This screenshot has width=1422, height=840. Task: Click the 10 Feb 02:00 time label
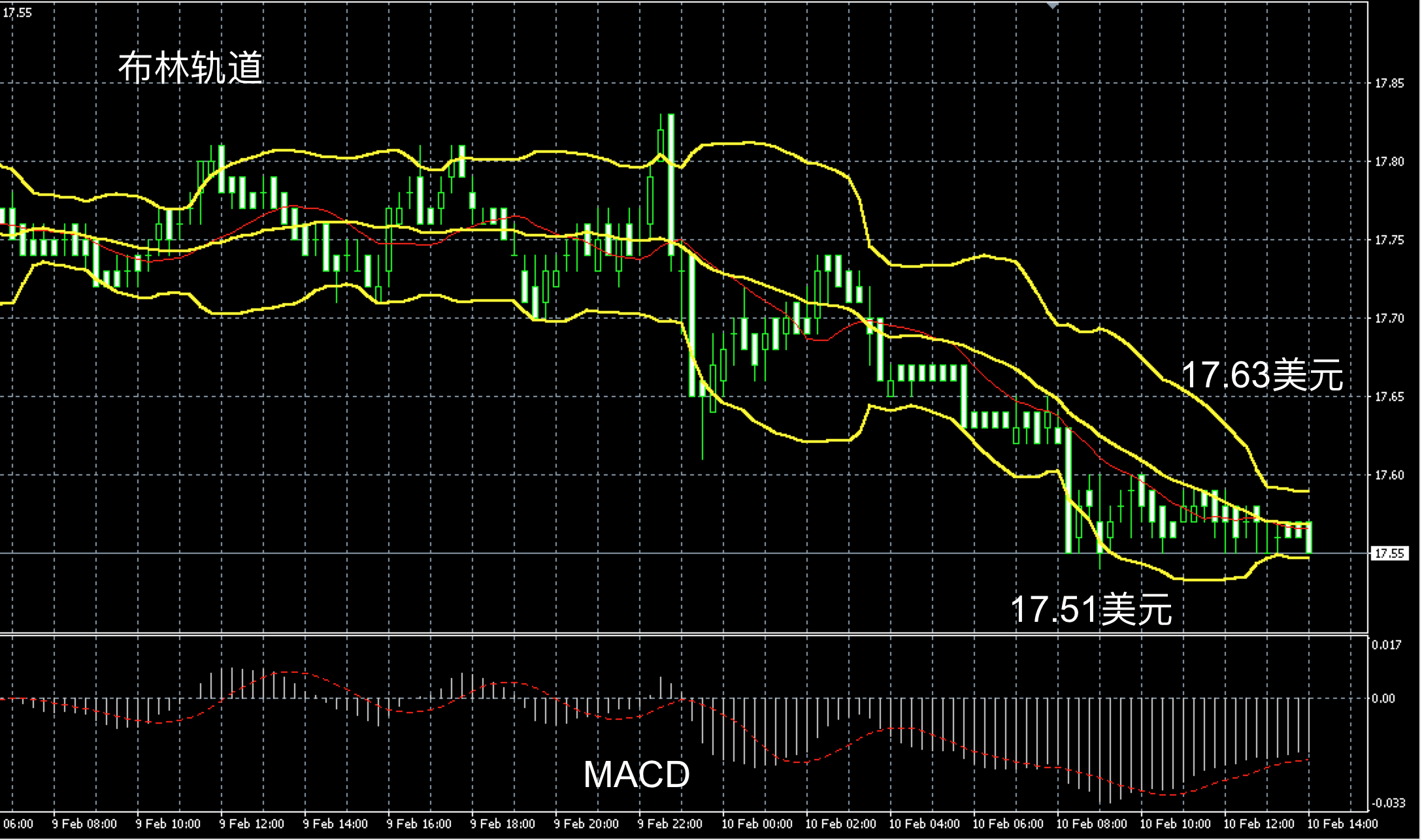click(840, 824)
